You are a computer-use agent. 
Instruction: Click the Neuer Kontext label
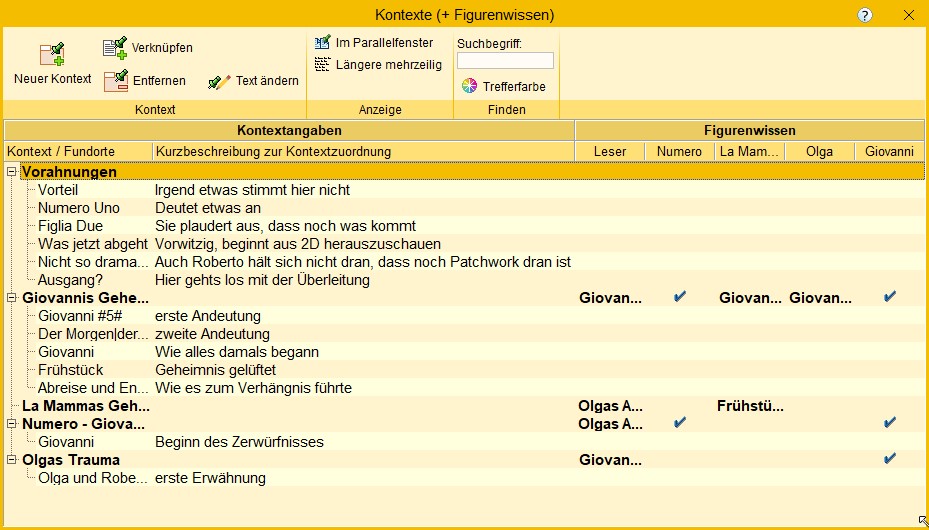[x=53, y=79]
